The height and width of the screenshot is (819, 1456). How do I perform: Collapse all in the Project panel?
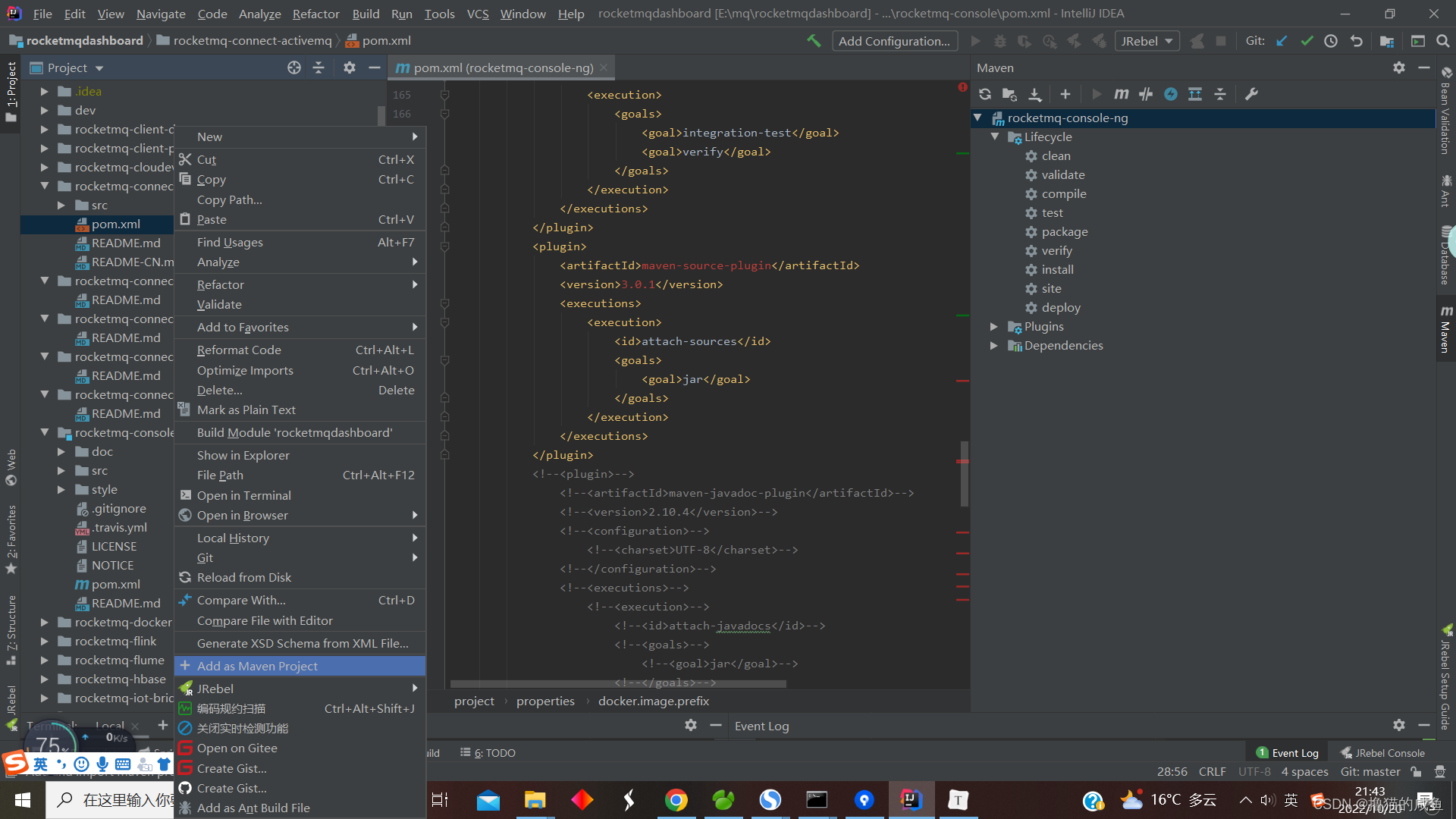318,67
